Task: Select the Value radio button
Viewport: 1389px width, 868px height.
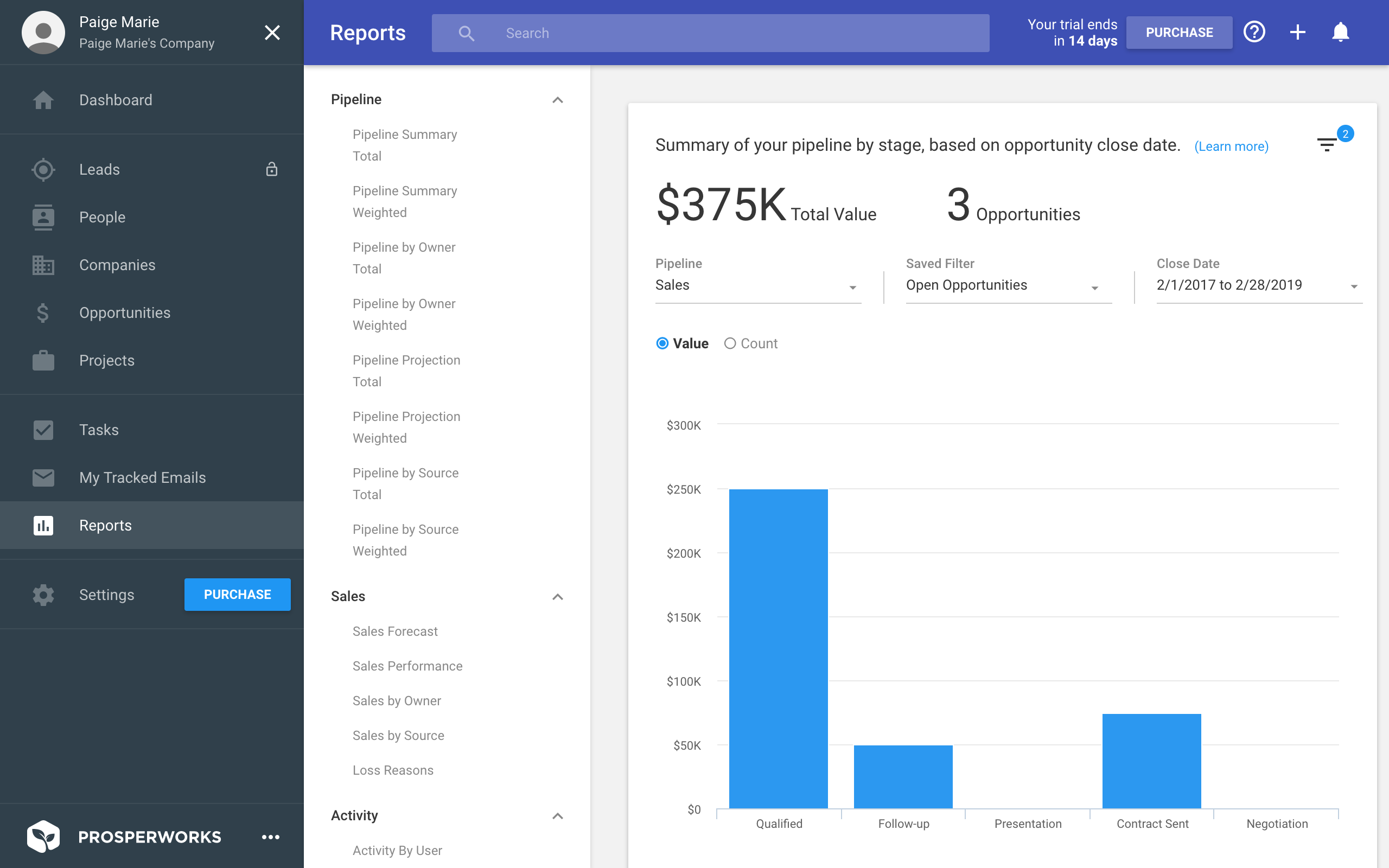Action: [x=662, y=343]
